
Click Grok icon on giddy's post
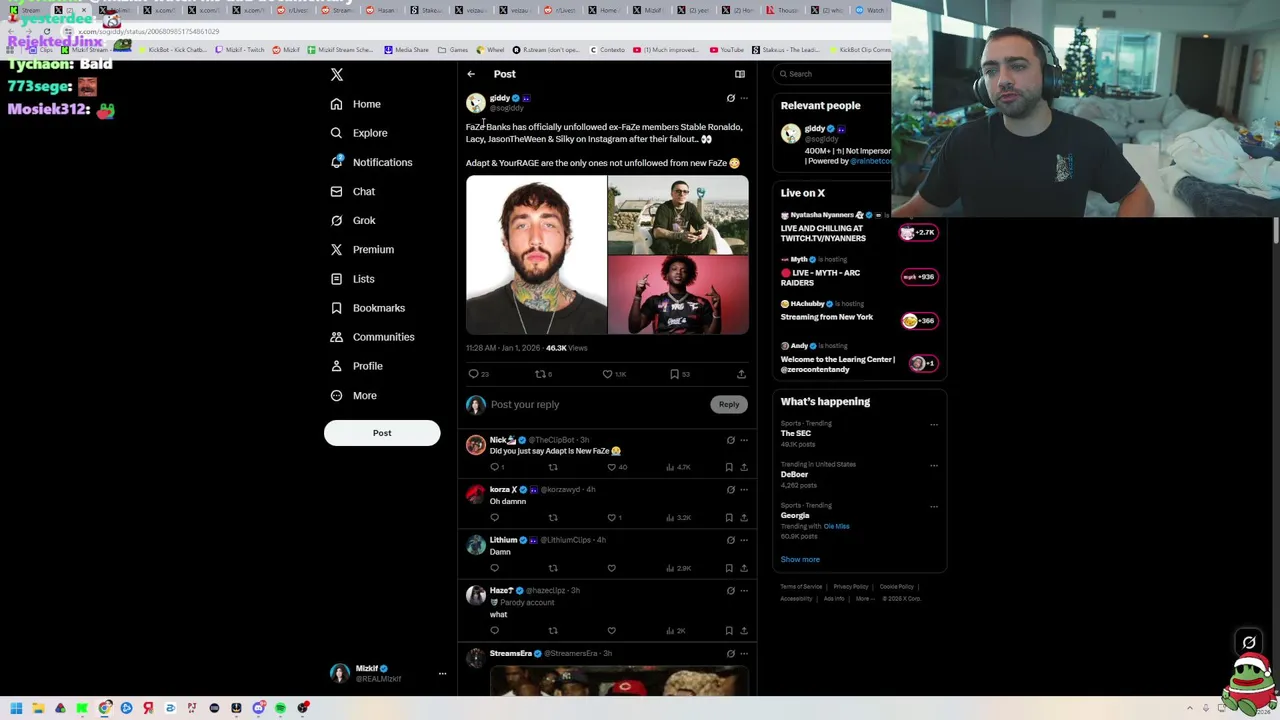[731, 99]
